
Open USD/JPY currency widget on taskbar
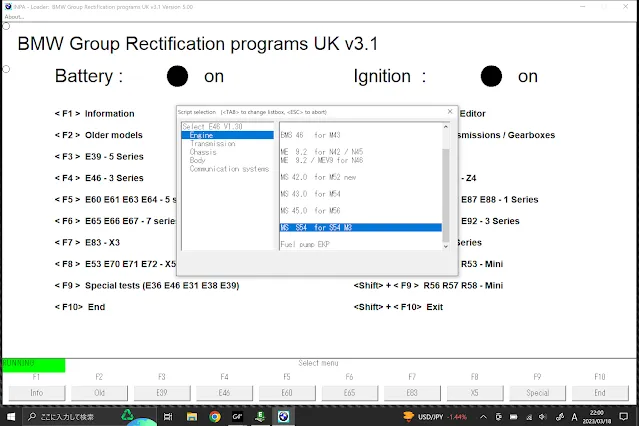pyautogui.click(x=434, y=417)
